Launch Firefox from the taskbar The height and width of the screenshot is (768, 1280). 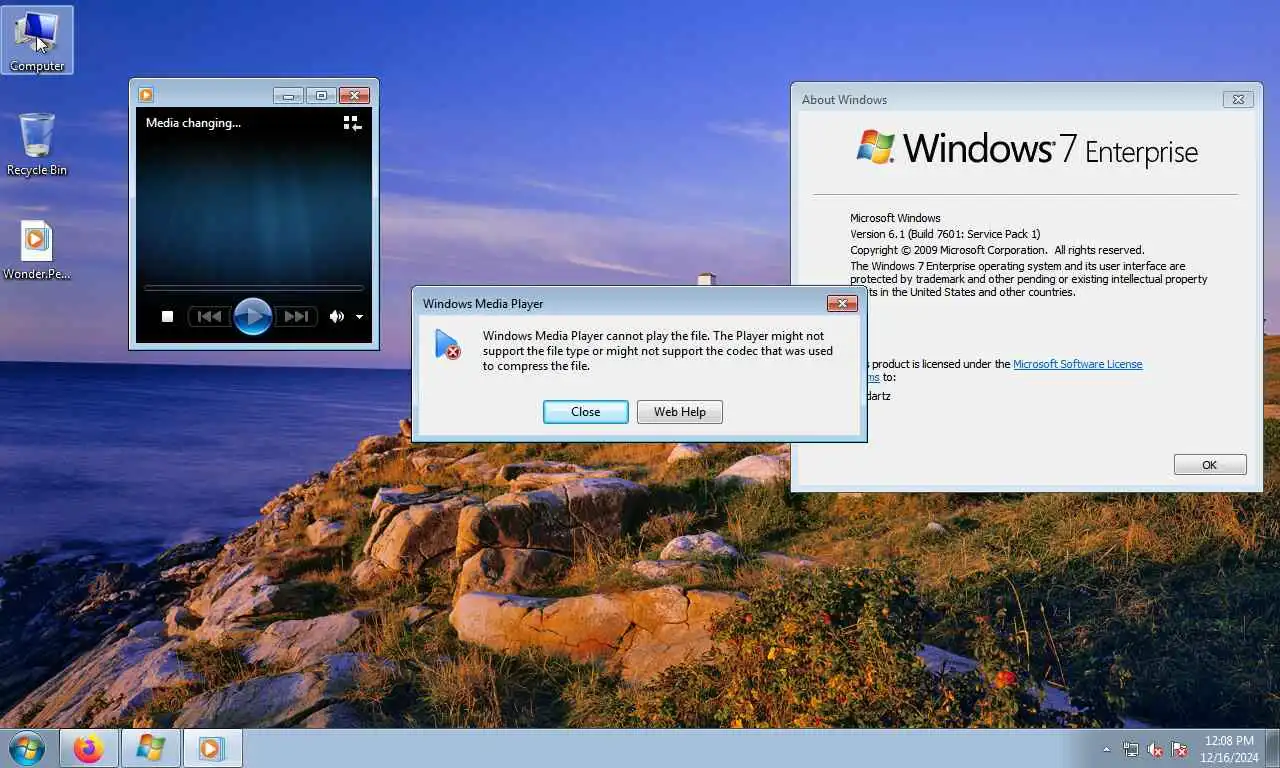[89, 748]
